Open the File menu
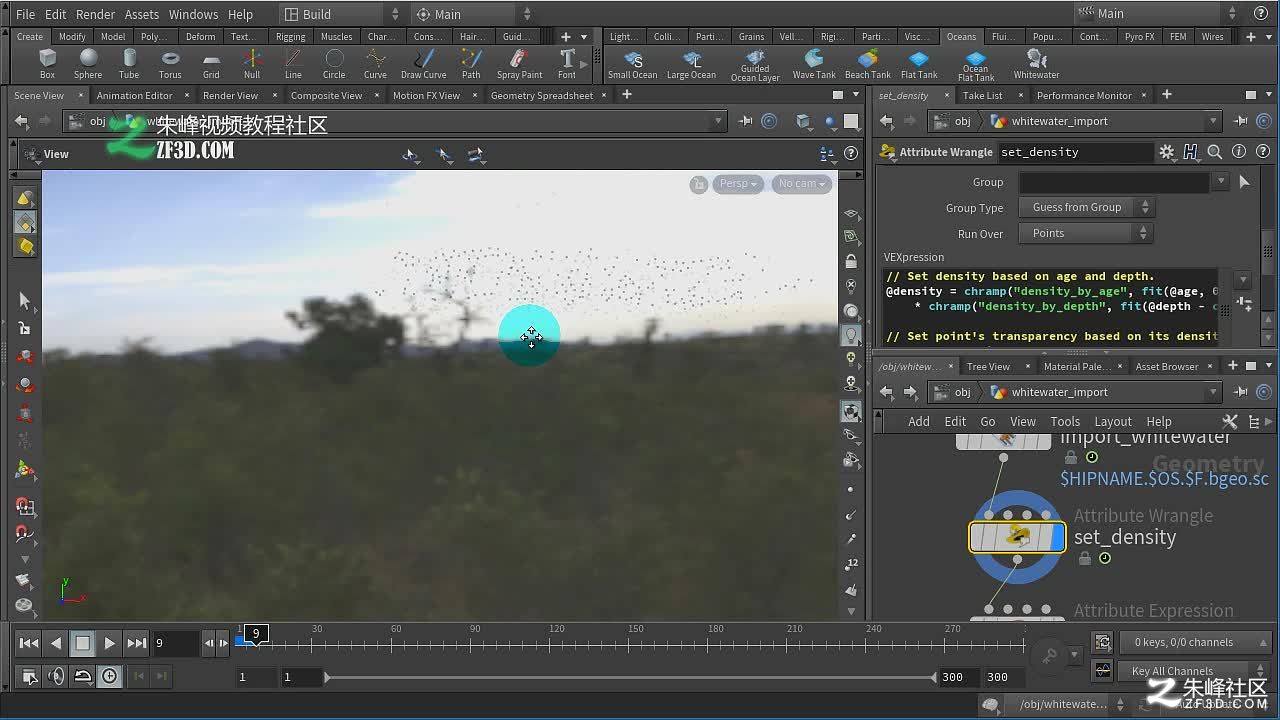The height and width of the screenshot is (720, 1280). (26, 14)
